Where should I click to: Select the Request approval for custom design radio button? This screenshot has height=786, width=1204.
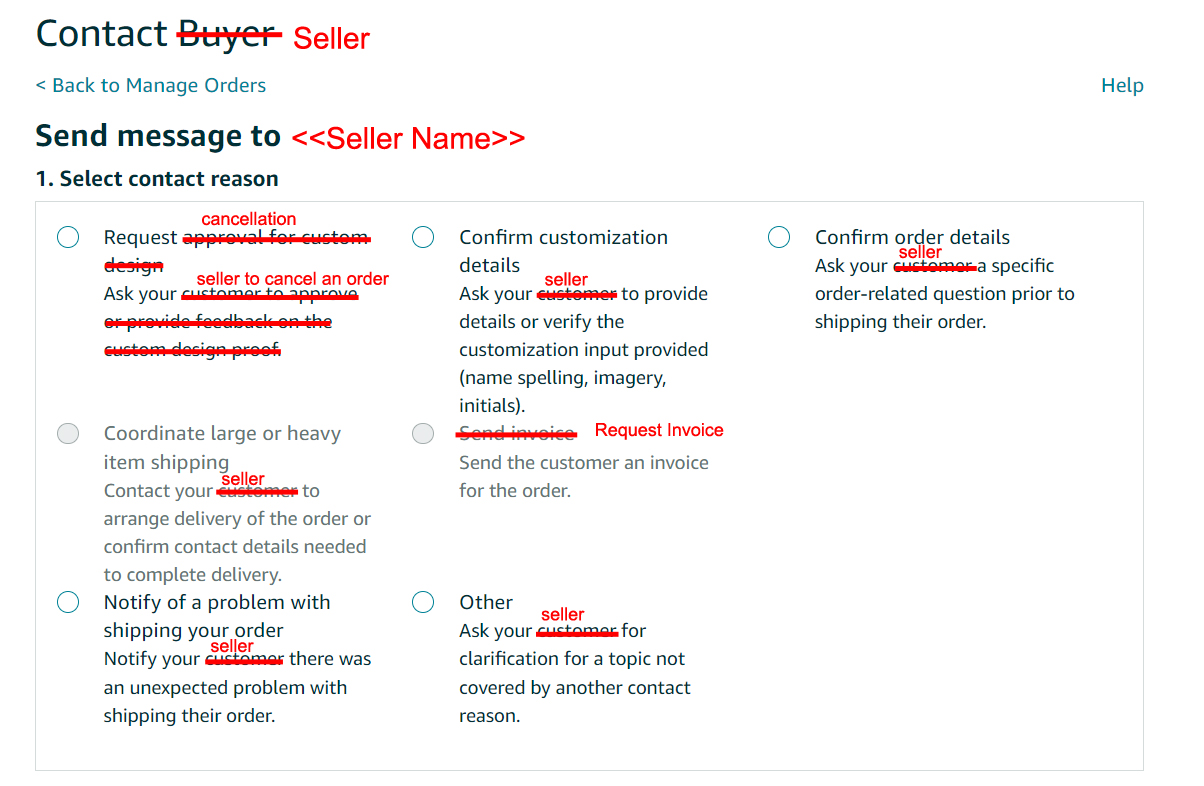68,237
